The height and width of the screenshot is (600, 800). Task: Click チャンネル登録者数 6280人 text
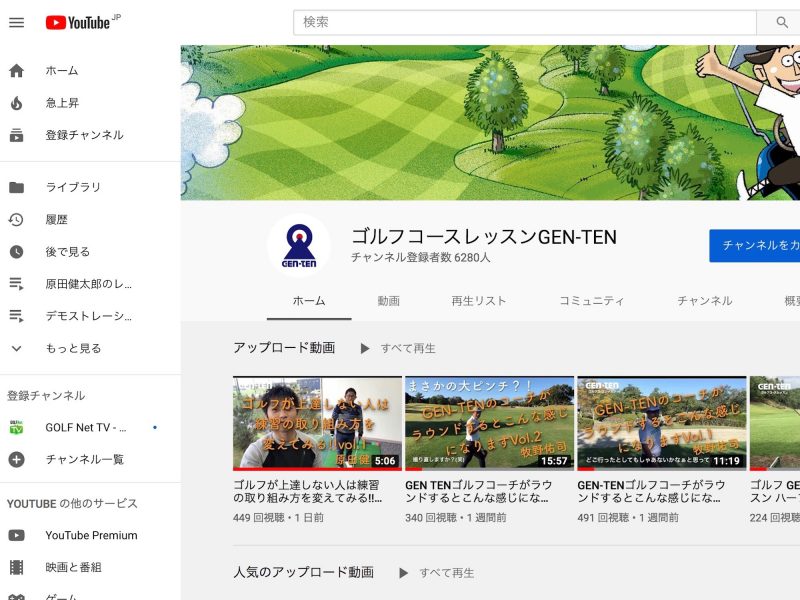[x=420, y=258]
